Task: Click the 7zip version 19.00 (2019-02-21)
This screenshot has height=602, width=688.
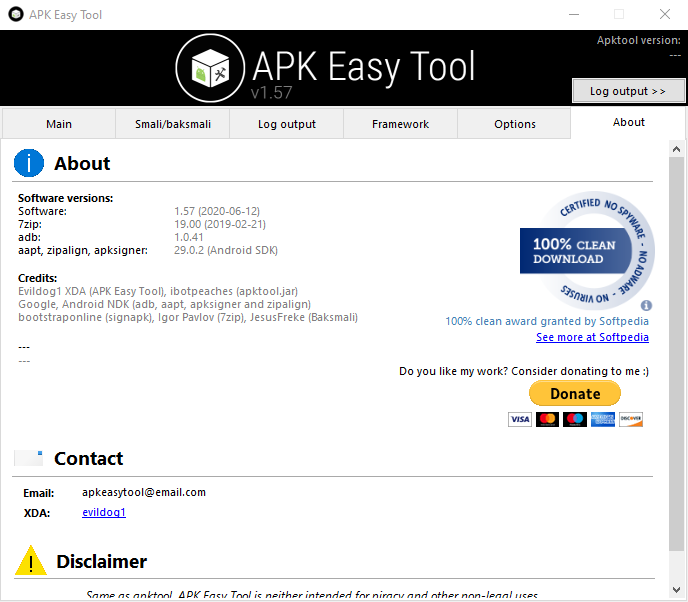Action: pyautogui.click(x=220, y=224)
